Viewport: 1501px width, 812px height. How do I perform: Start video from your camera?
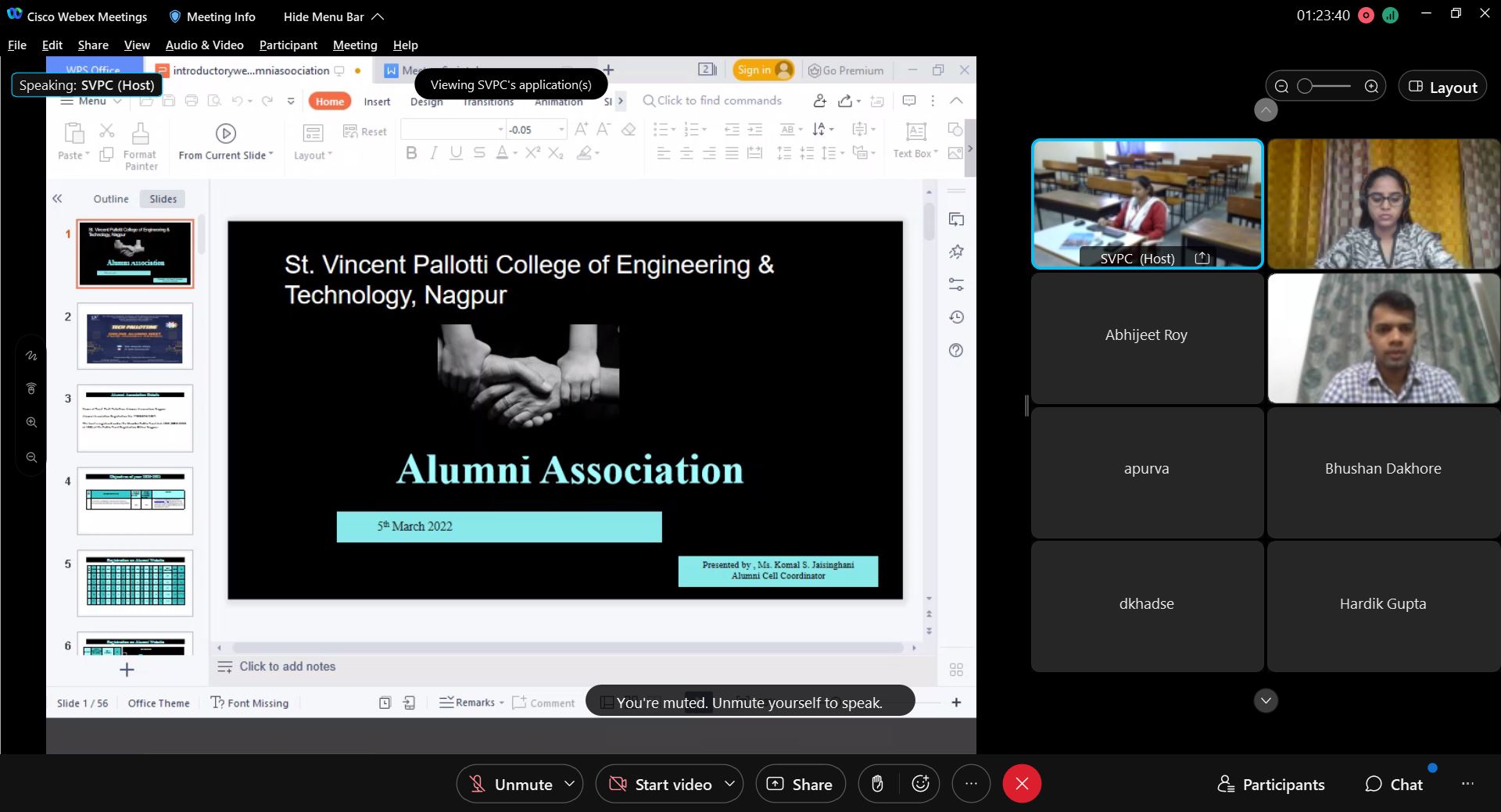click(662, 784)
